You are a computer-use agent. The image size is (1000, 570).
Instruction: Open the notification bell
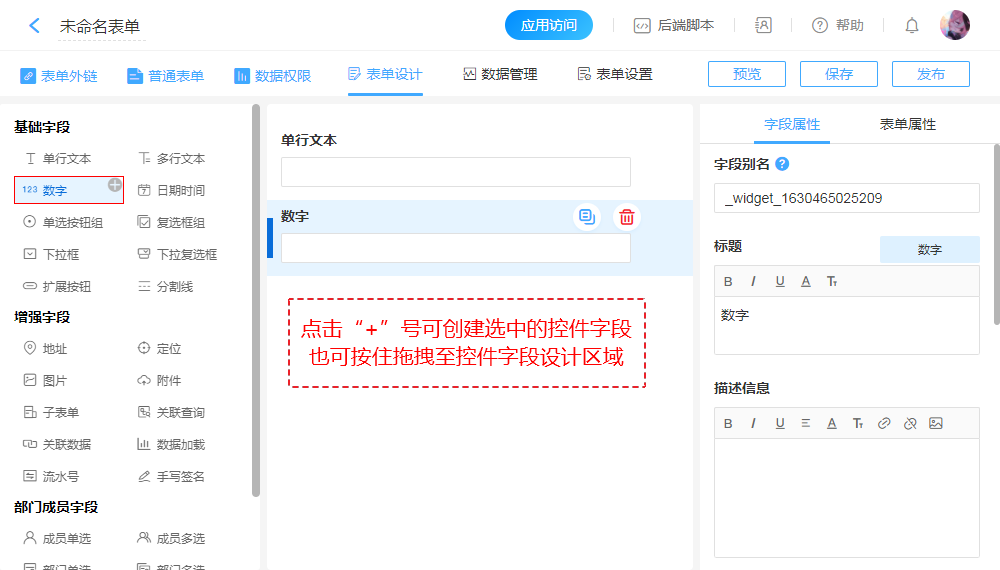point(911,26)
